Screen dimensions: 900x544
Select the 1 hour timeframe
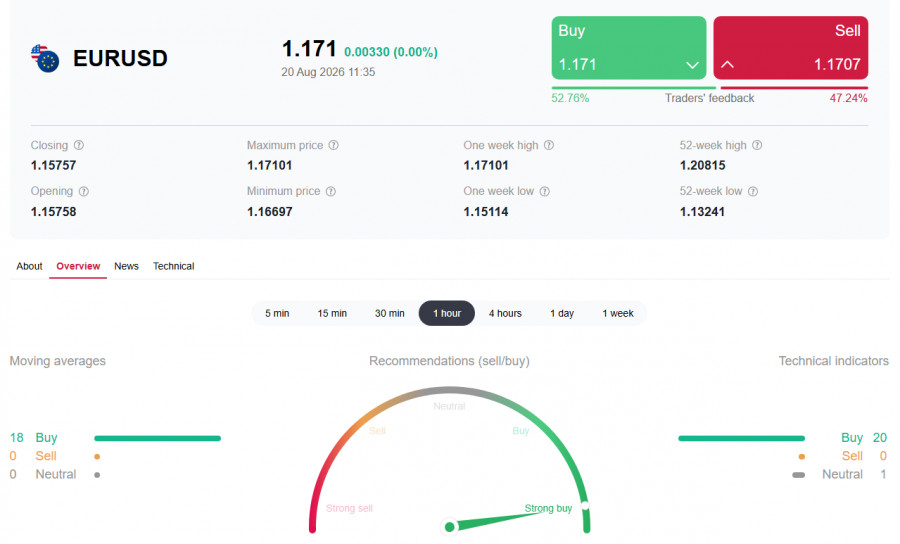pos(447,313)
